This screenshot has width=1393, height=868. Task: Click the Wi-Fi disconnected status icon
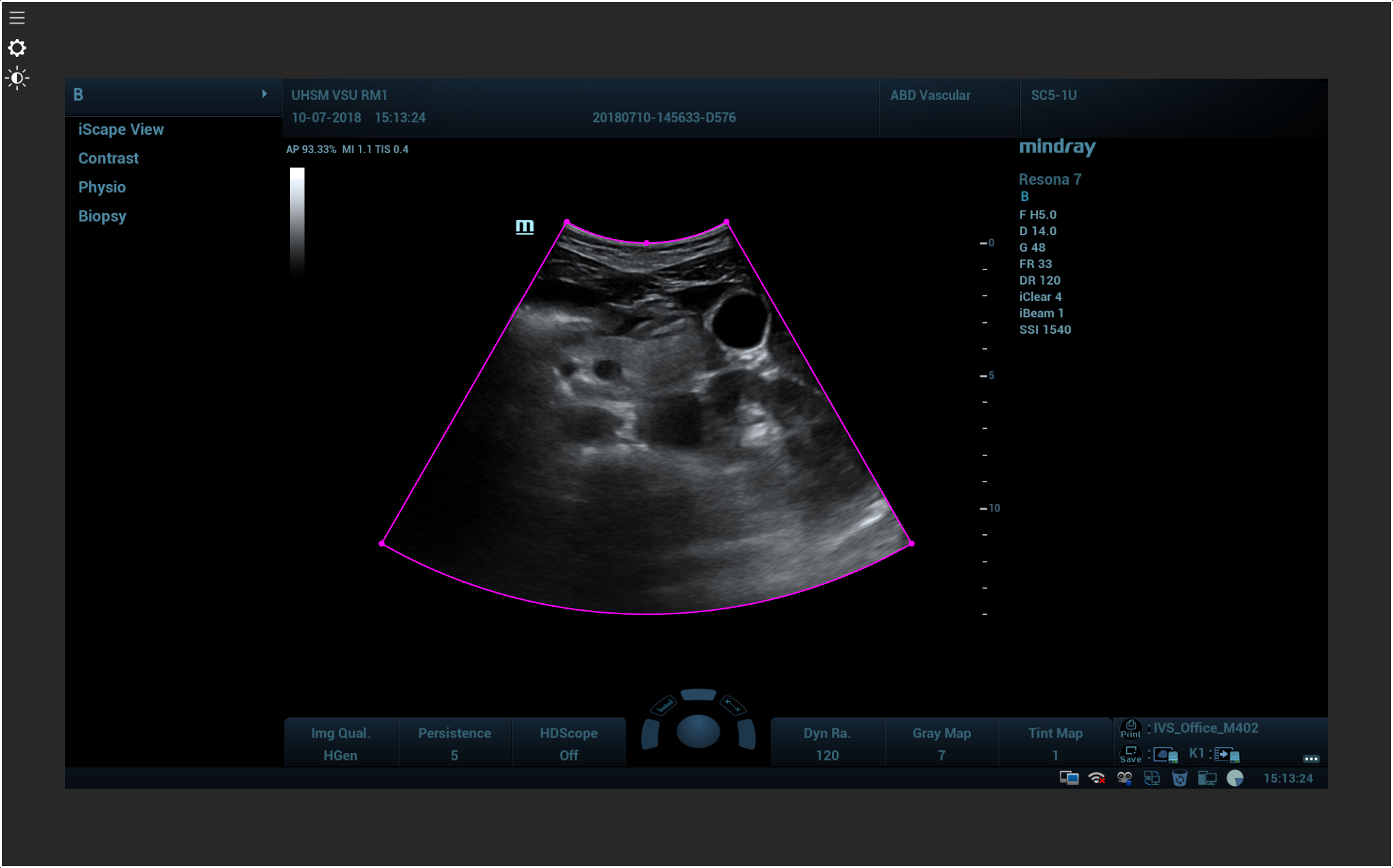[1097, 778]
